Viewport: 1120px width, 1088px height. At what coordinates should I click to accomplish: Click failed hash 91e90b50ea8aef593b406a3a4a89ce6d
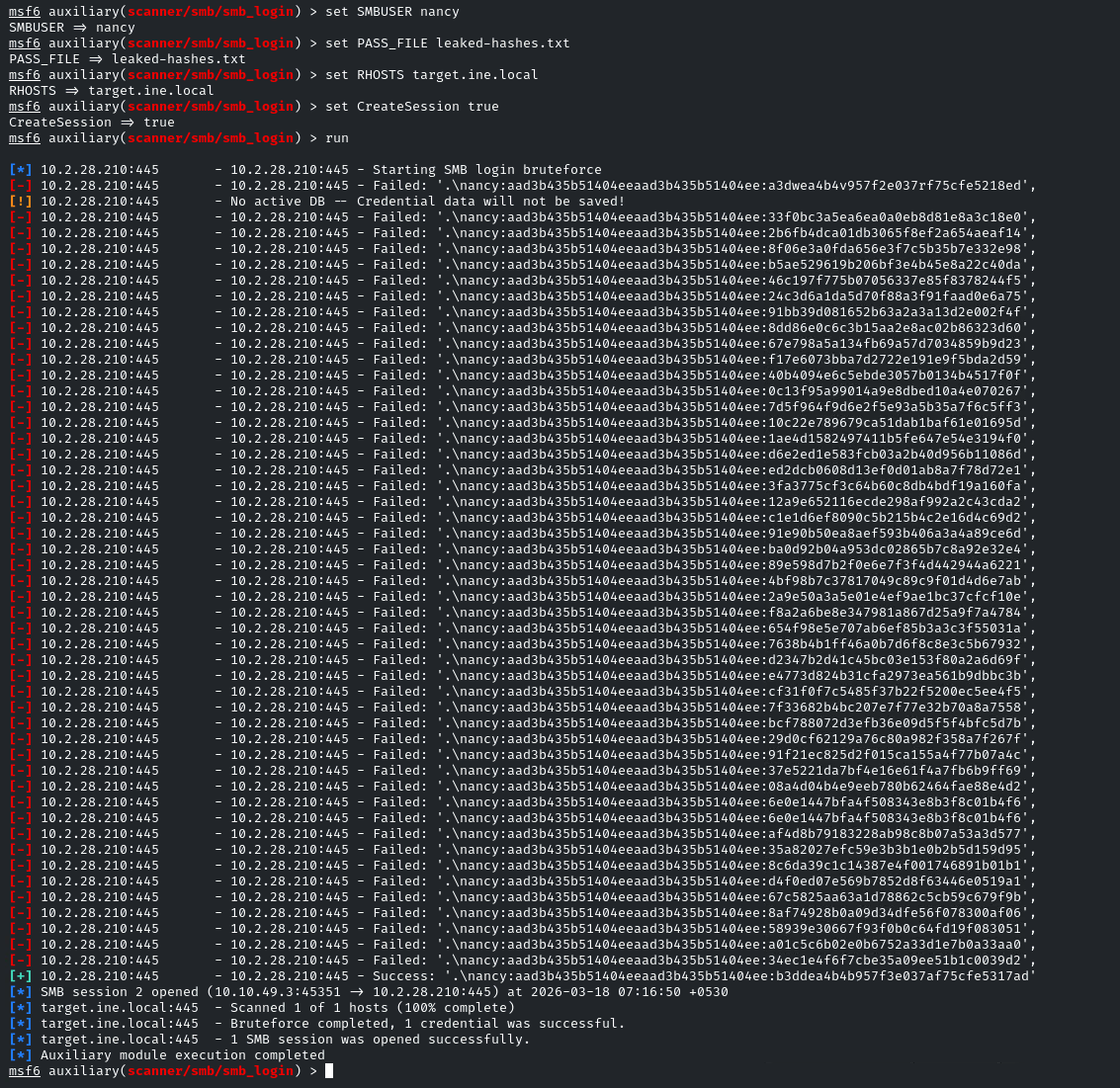click(895, 533)
